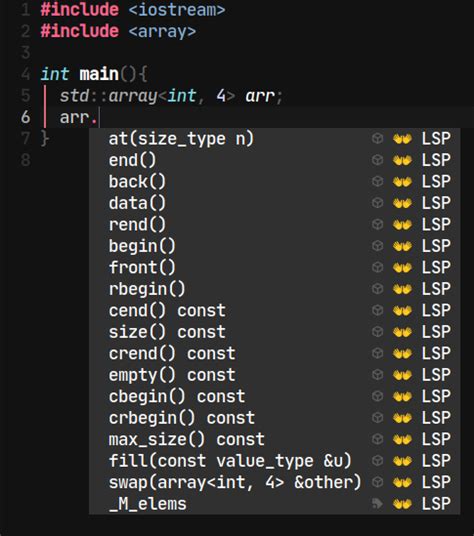Viewport: 474px width, 536px height.
Task: Choose end() from completion list
Action: pyautogui.click(x=274, y=160)
